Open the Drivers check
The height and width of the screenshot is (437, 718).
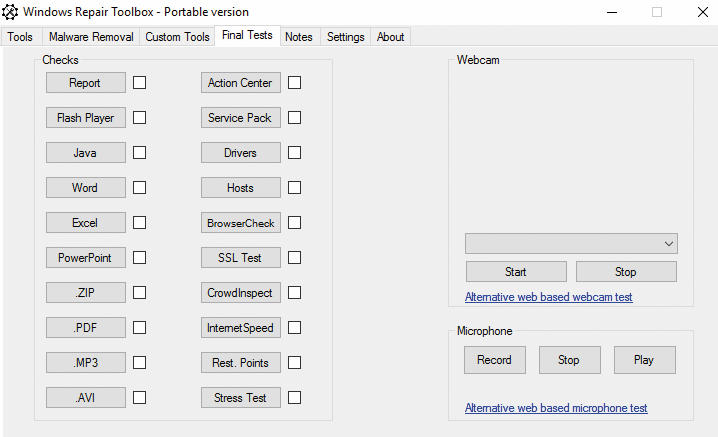[x=241, y=153]
